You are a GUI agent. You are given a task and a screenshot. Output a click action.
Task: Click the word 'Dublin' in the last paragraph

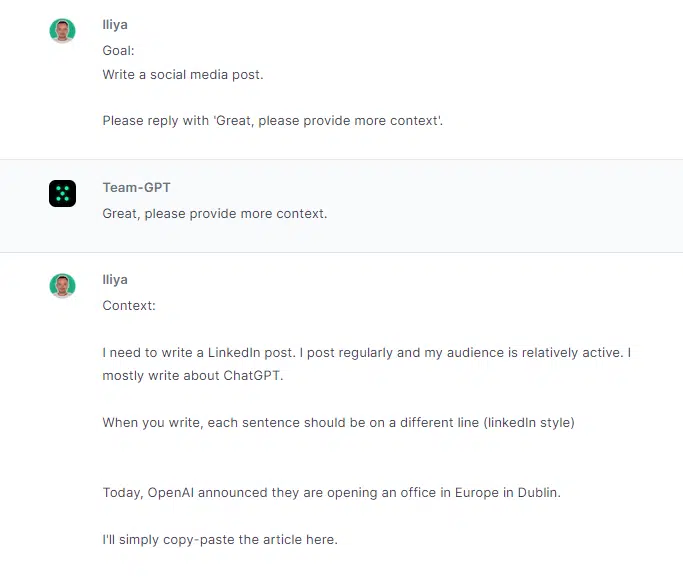coord(537,493)
